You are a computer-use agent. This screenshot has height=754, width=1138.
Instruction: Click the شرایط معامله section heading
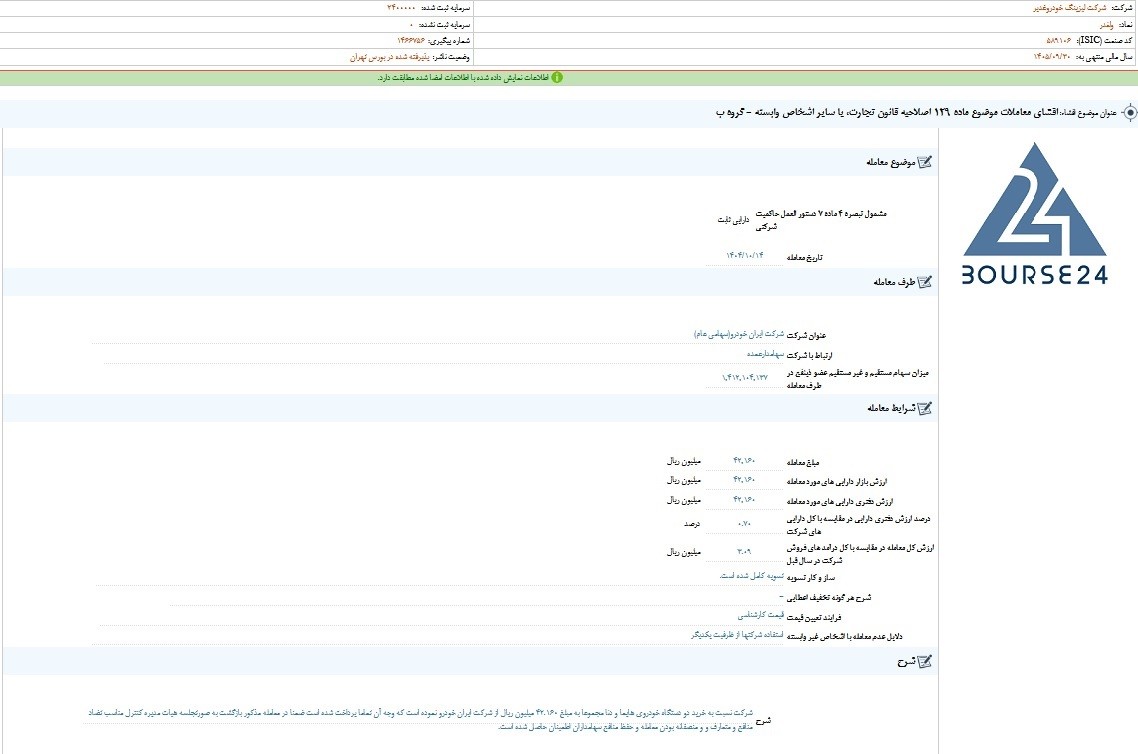(891, 409)
